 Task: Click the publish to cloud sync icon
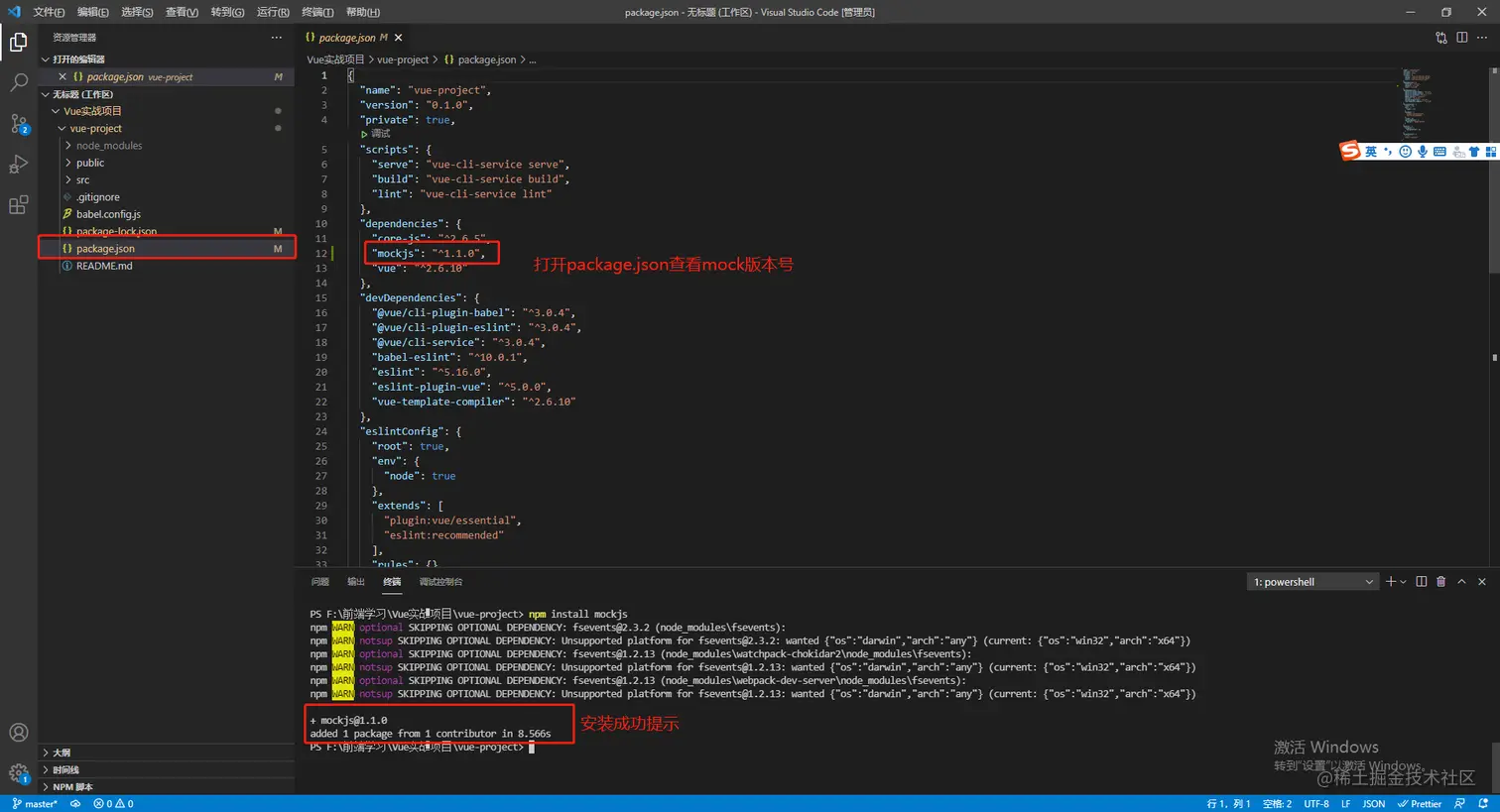pyautogui.click(x=75, y=804)
